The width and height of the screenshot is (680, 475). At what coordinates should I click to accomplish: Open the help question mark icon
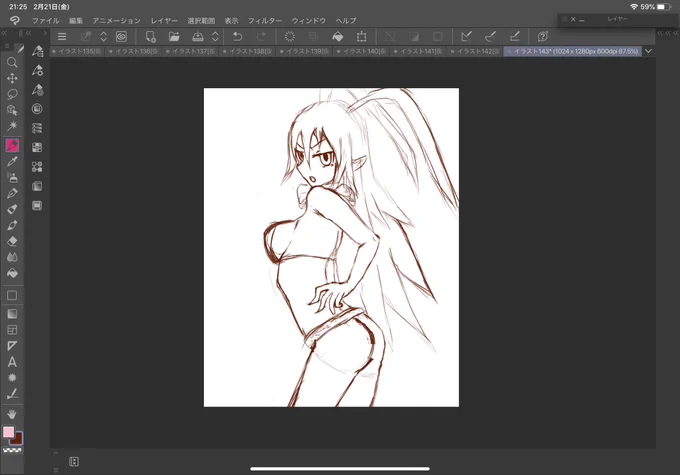pyautogui.click(x=543, y=36)
